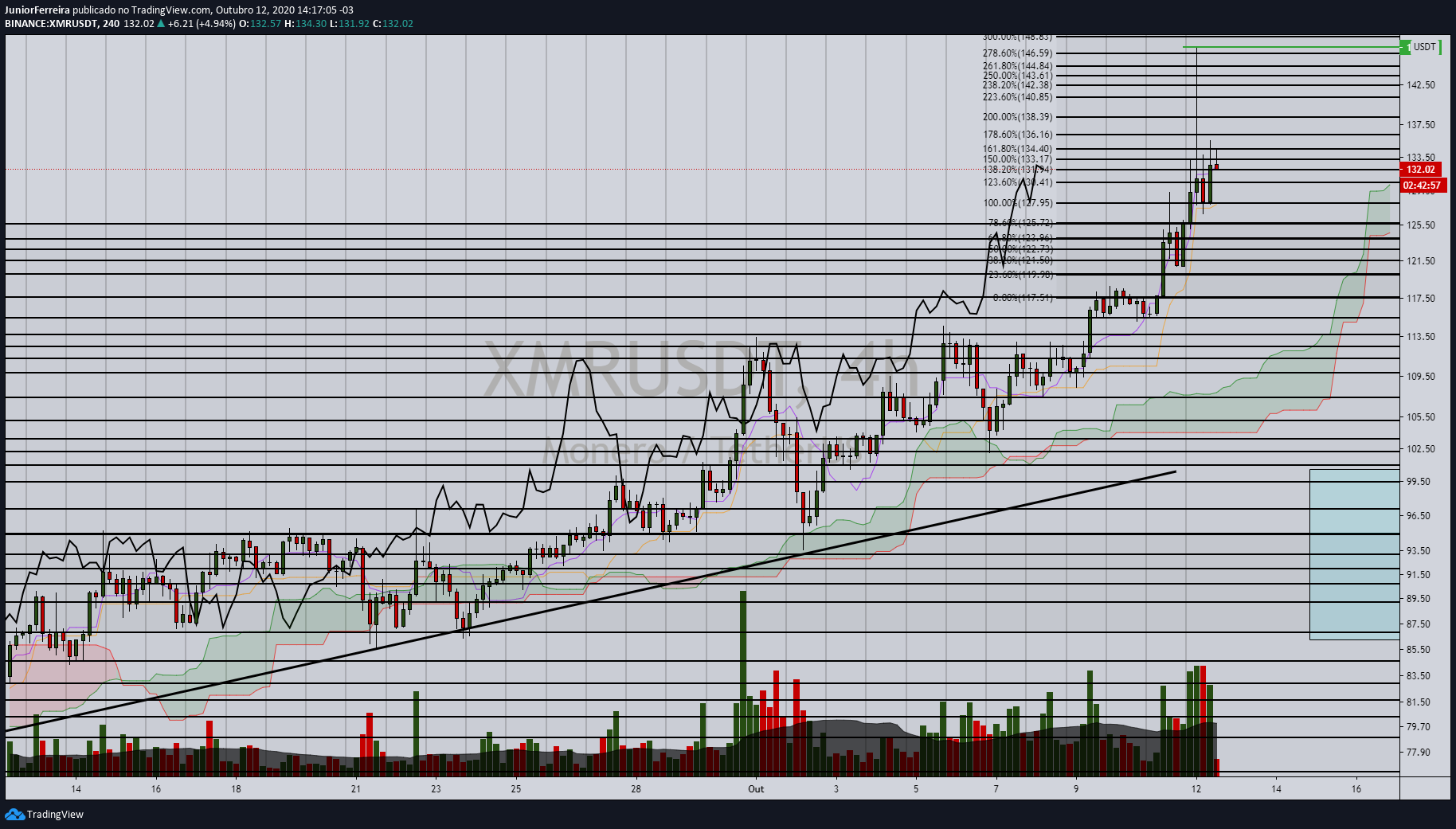Screen dimensions: 1456x829
Task: Select the 223.60%(140.85) Fibonacci label
Action: tap(1017, 97)
